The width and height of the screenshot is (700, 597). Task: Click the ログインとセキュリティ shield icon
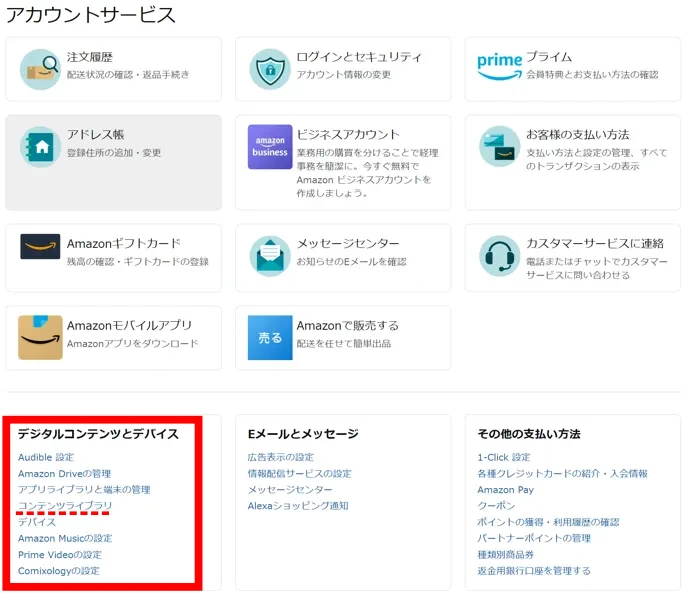tap(270, 69)
